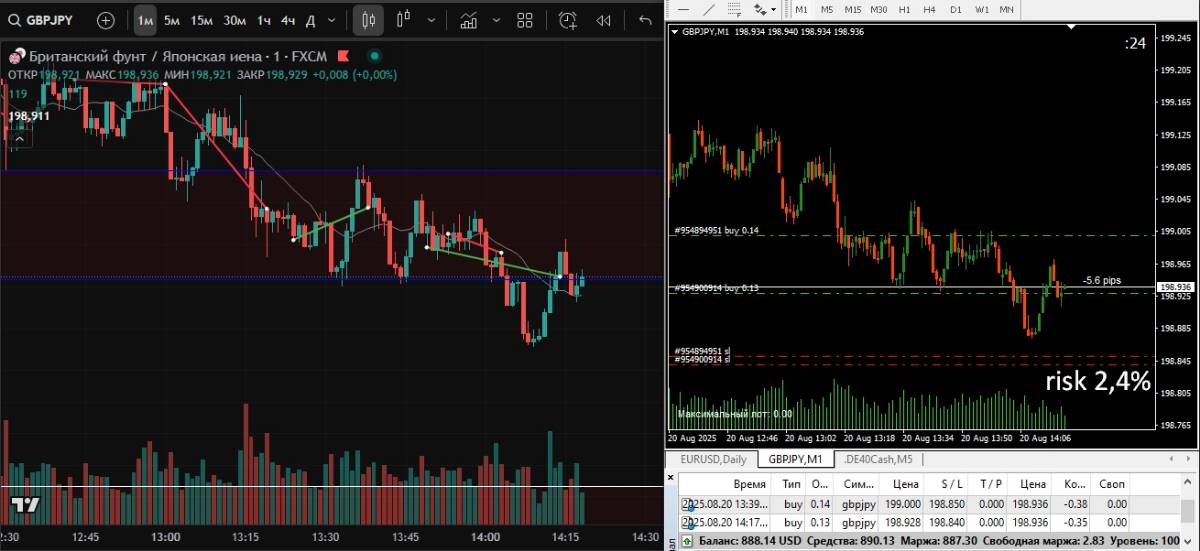Create an alert with the clock icon

click(567, 20)
